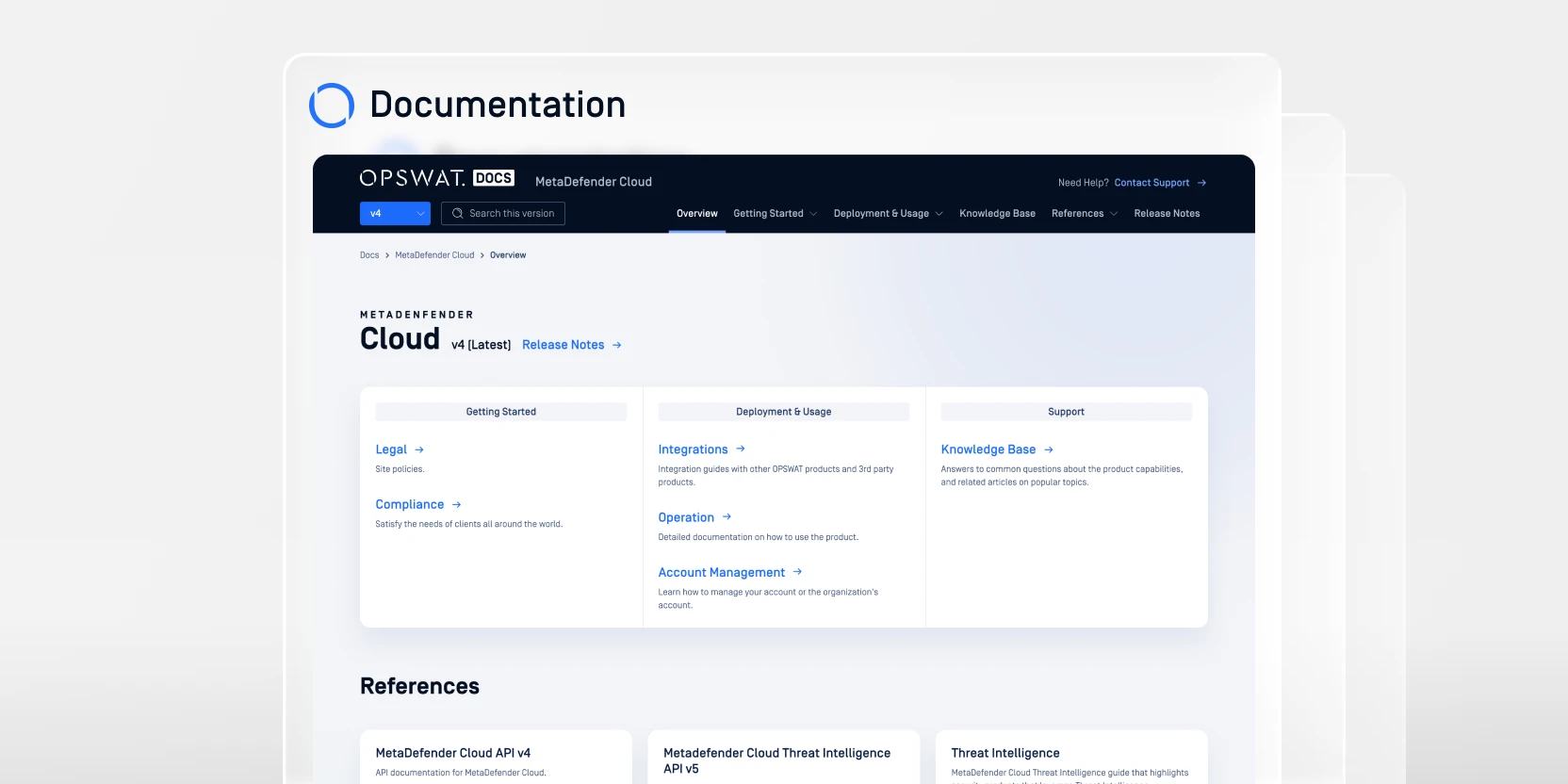1568x784 pixels.
Task: Expand the Getting Started nav menu
Action: (x=775, y=214)
